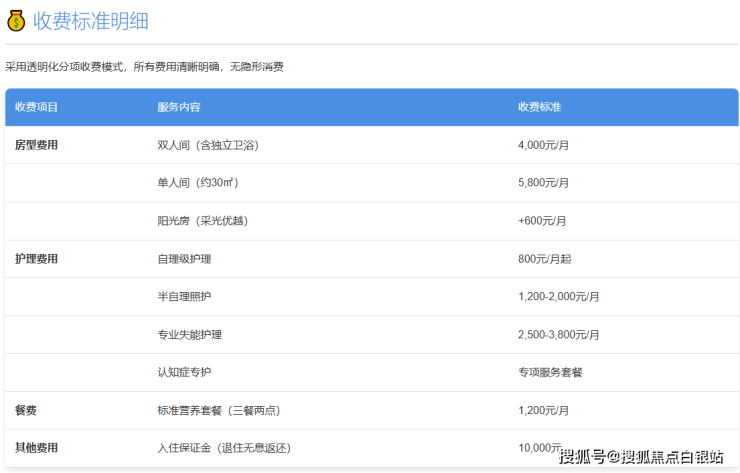Click the 其他费用 category cell

(x=36, y=448)
